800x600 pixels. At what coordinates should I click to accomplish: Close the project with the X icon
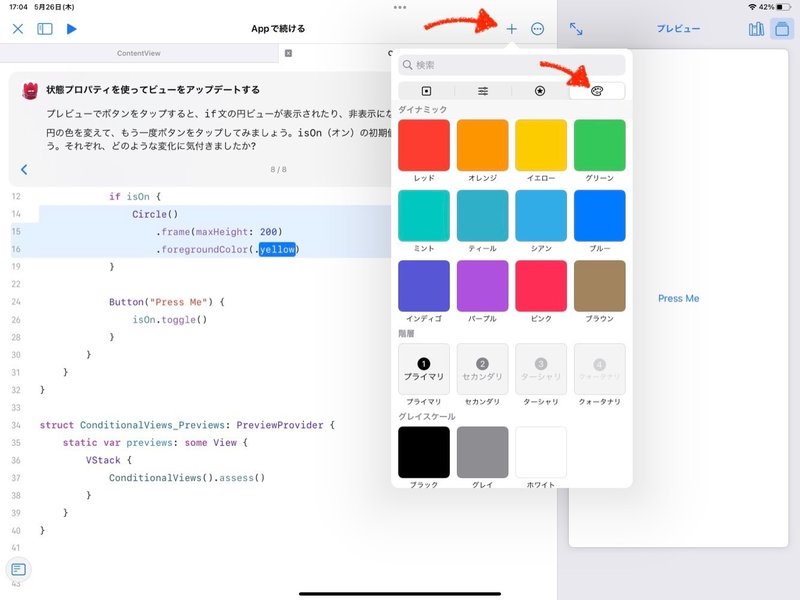pos(18,29)
